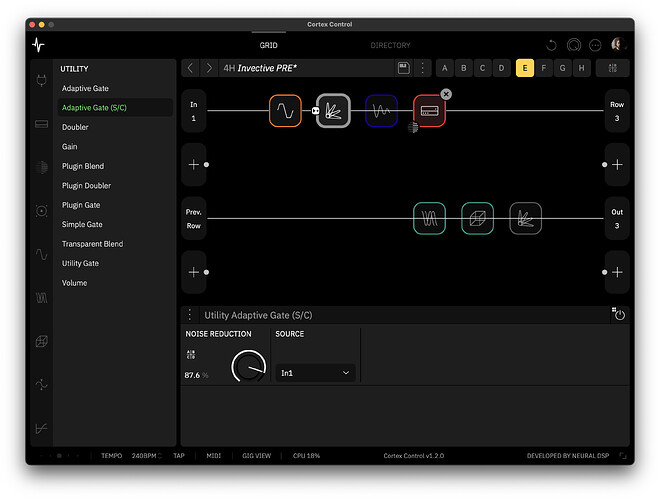Open the cube reverb category icon in sidebar
The image size is (661, 500).
pos(41,341)
